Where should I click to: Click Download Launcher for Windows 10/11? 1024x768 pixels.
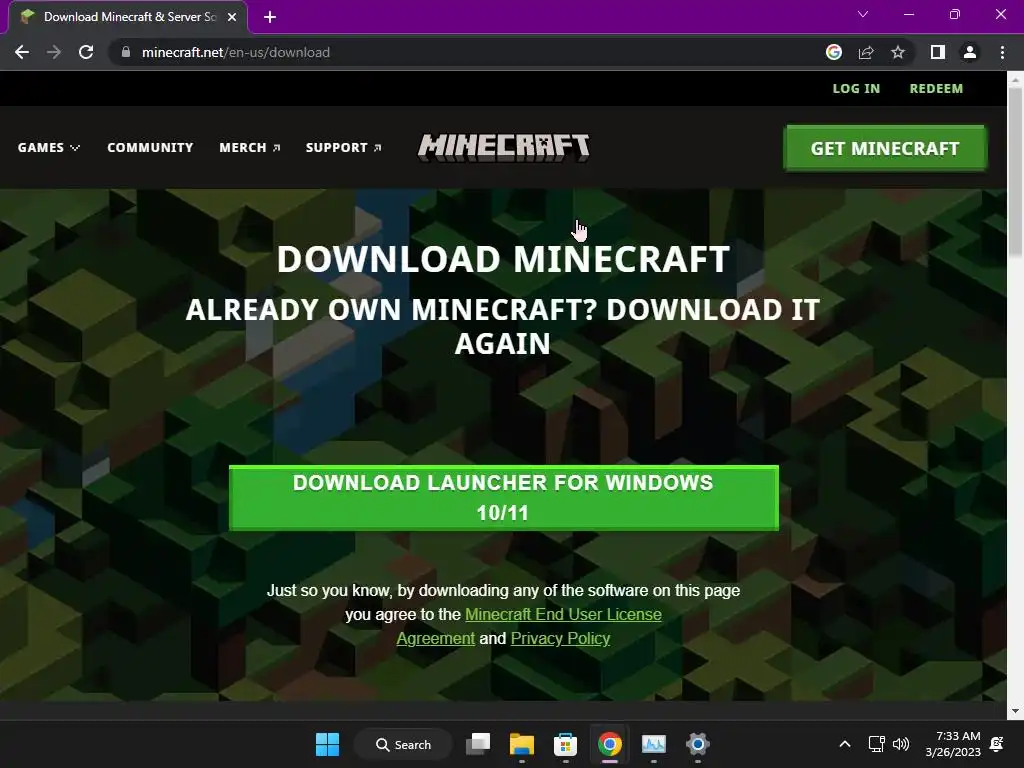504,498
